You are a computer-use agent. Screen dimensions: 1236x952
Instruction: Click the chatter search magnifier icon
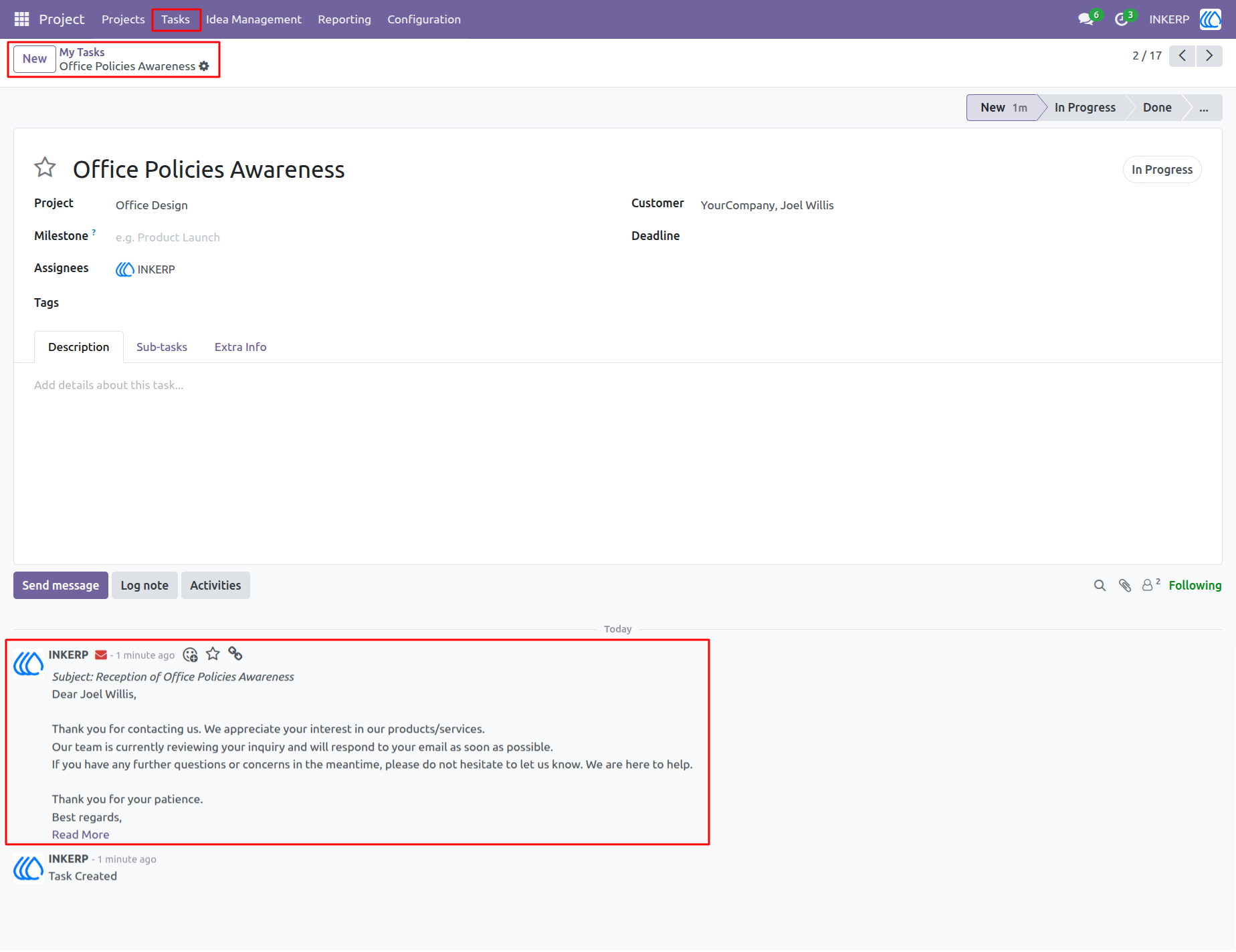(1100, 586)
